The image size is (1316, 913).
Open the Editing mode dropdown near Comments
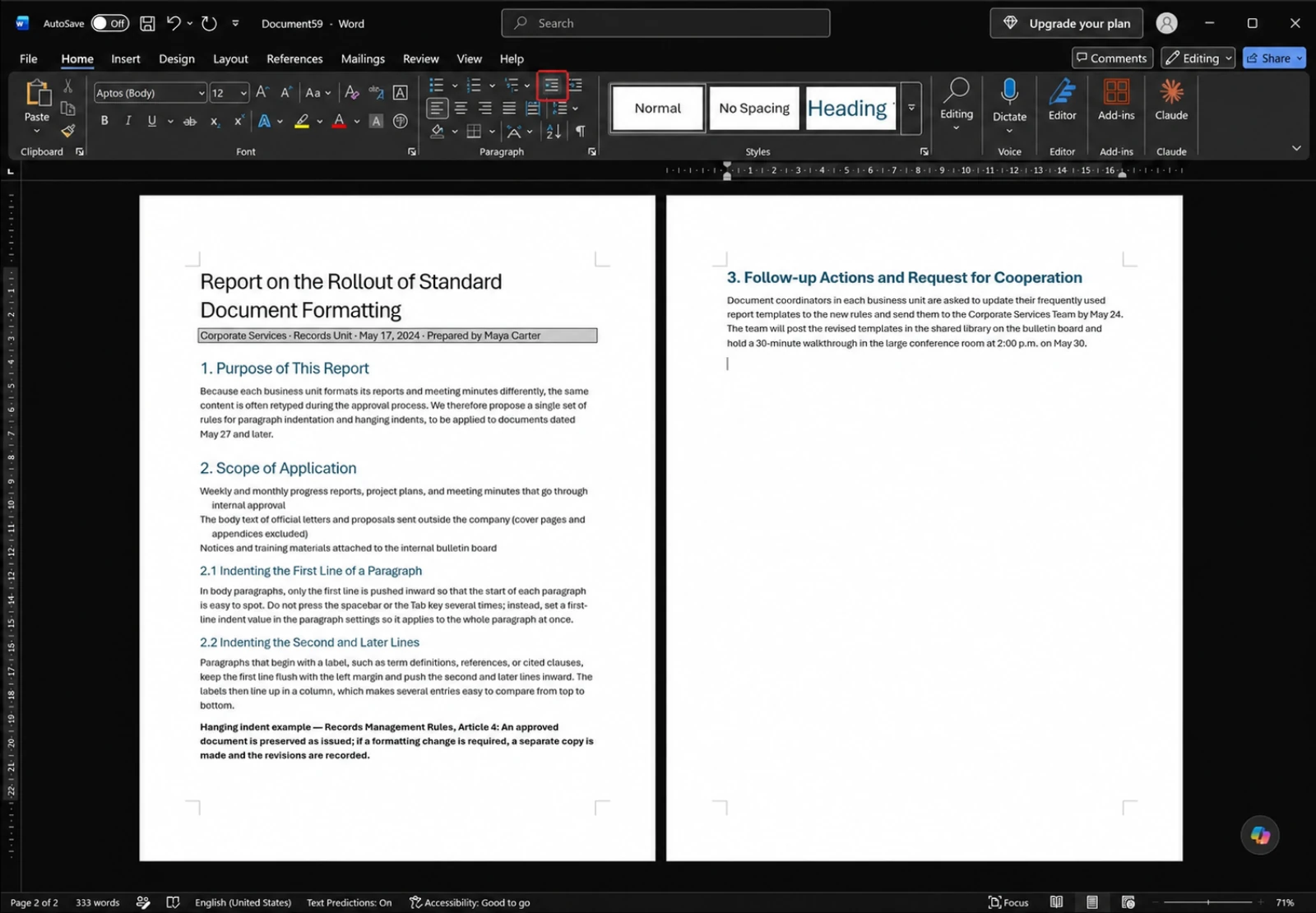1198,58
